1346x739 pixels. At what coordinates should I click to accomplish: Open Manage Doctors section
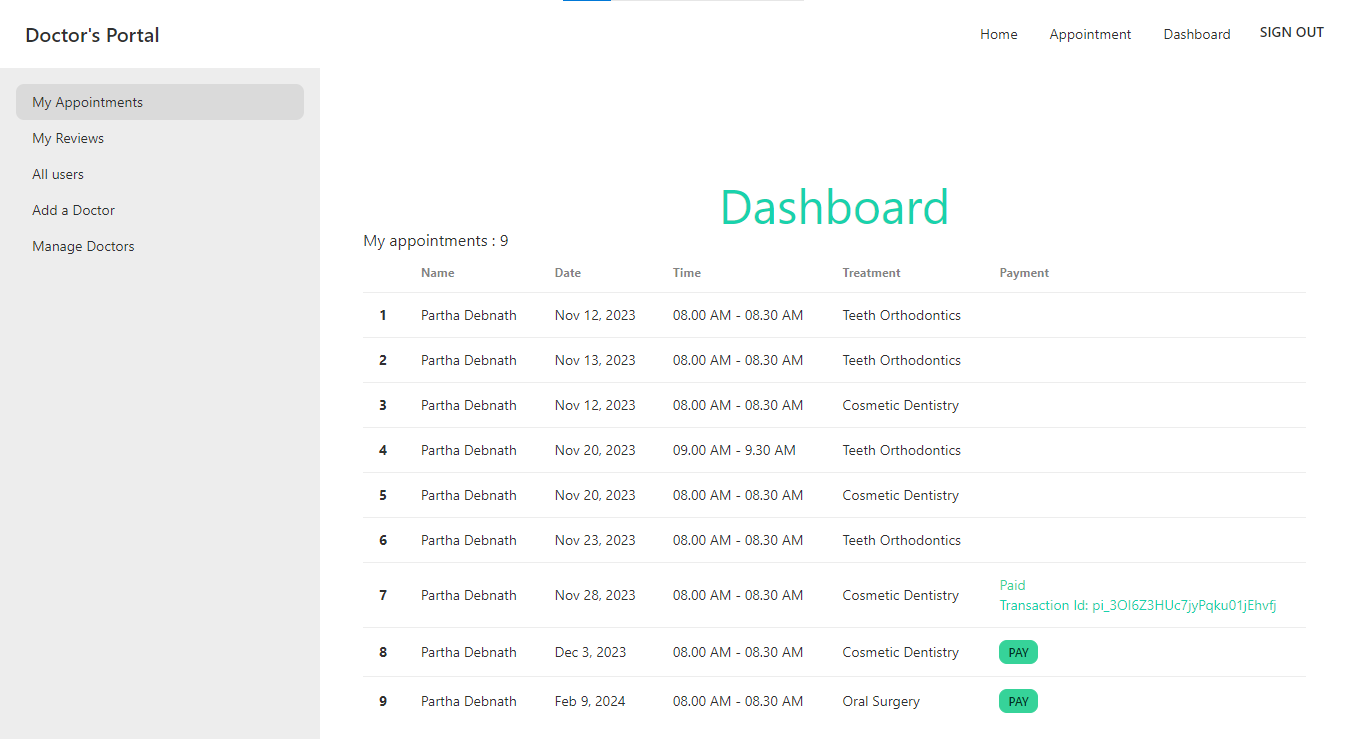coord(83,246)
